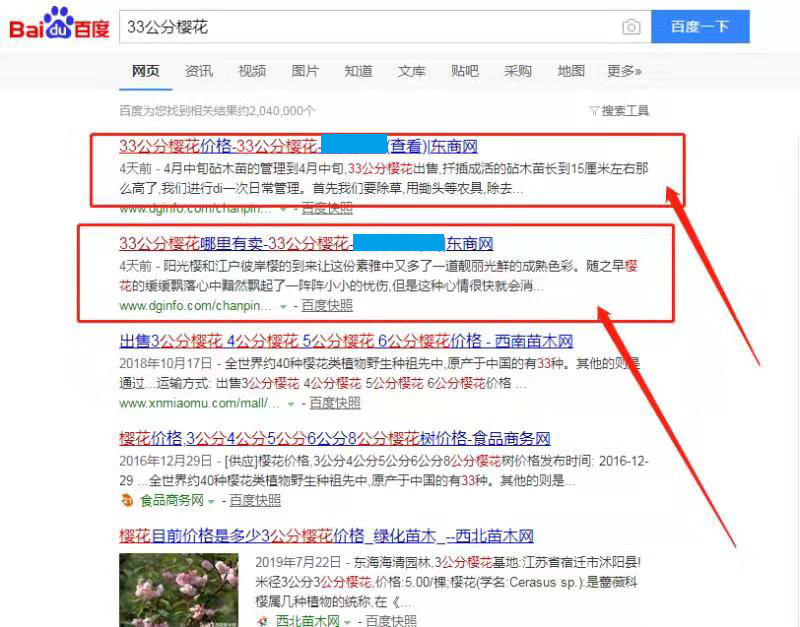
Task: Open 百度快照 for xnmiaomu.com result
Action: (335, 403)
